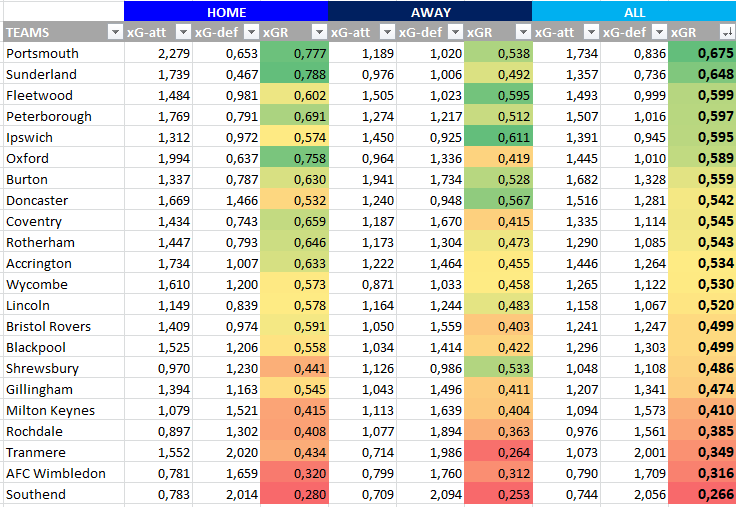The width and height of the screenshot is (736, 507).
Task: Select Shrewsbury away xGR value 0,533
Action: tap(498, 368)
